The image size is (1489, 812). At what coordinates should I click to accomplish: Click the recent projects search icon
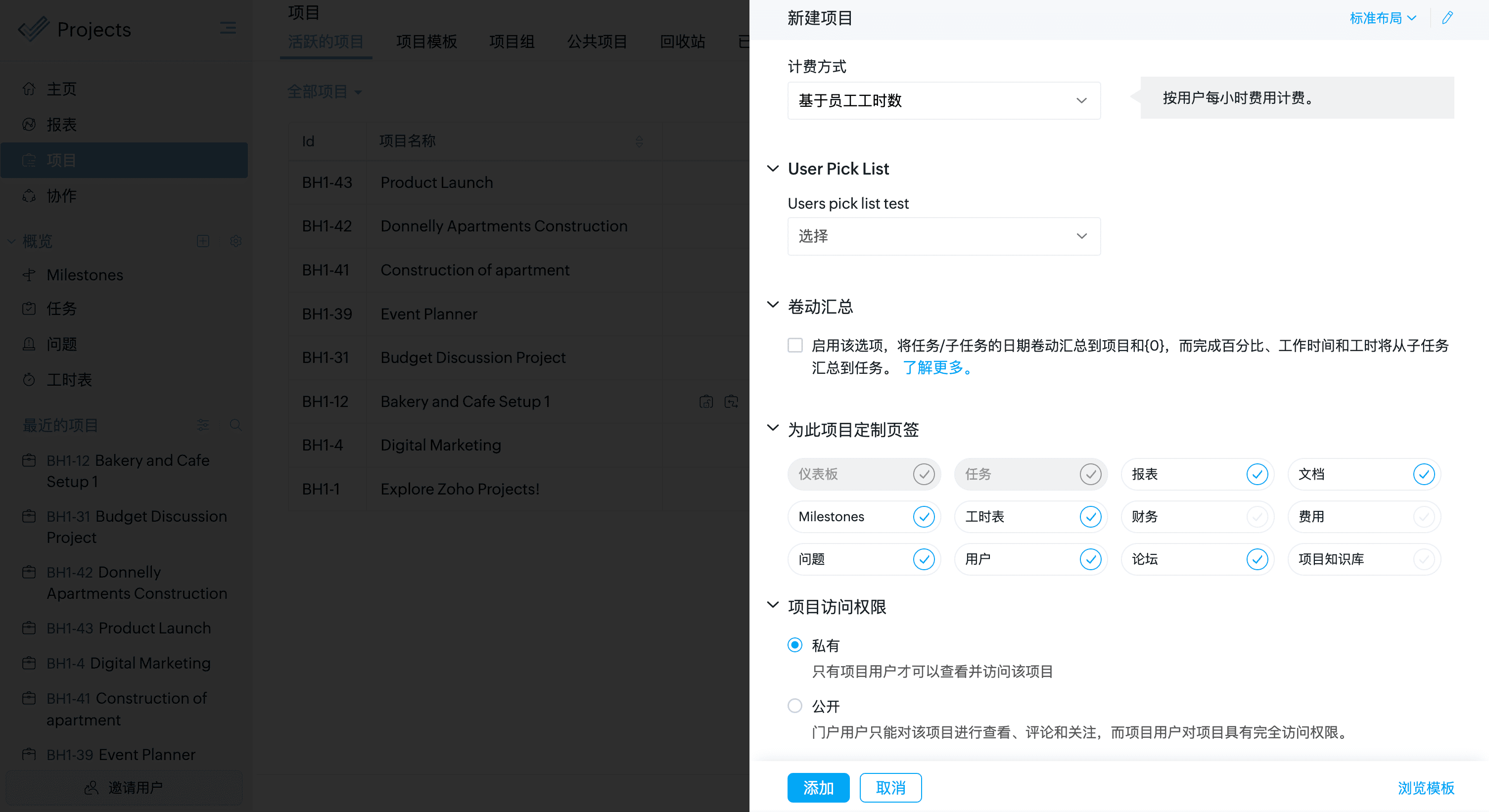pyautogui.click(x=235, y=425)
